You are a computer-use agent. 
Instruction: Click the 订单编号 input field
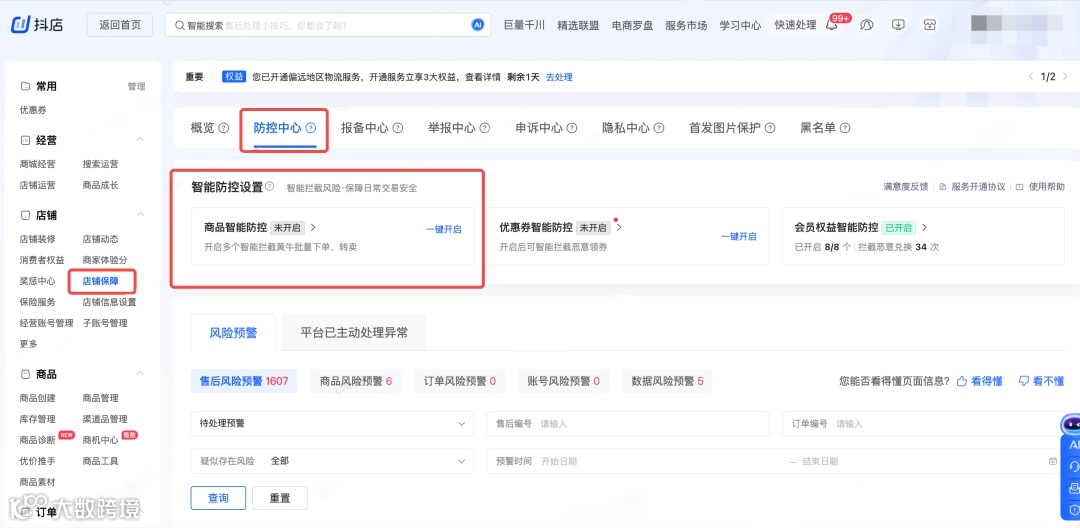923,424
